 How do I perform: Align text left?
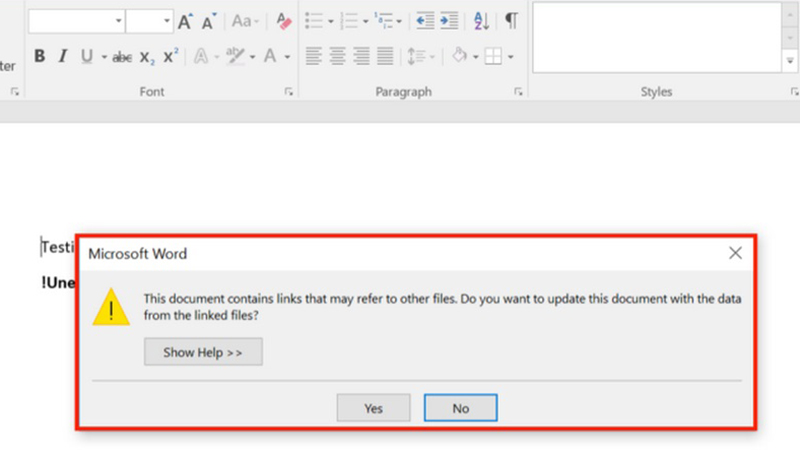point(313,56)
